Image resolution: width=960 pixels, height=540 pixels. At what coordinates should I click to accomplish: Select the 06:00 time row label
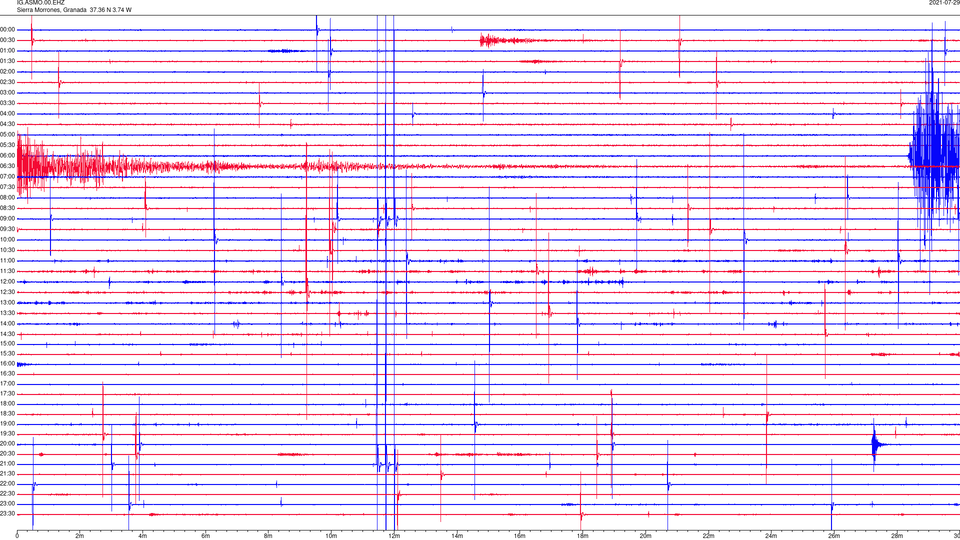point(7,156)
